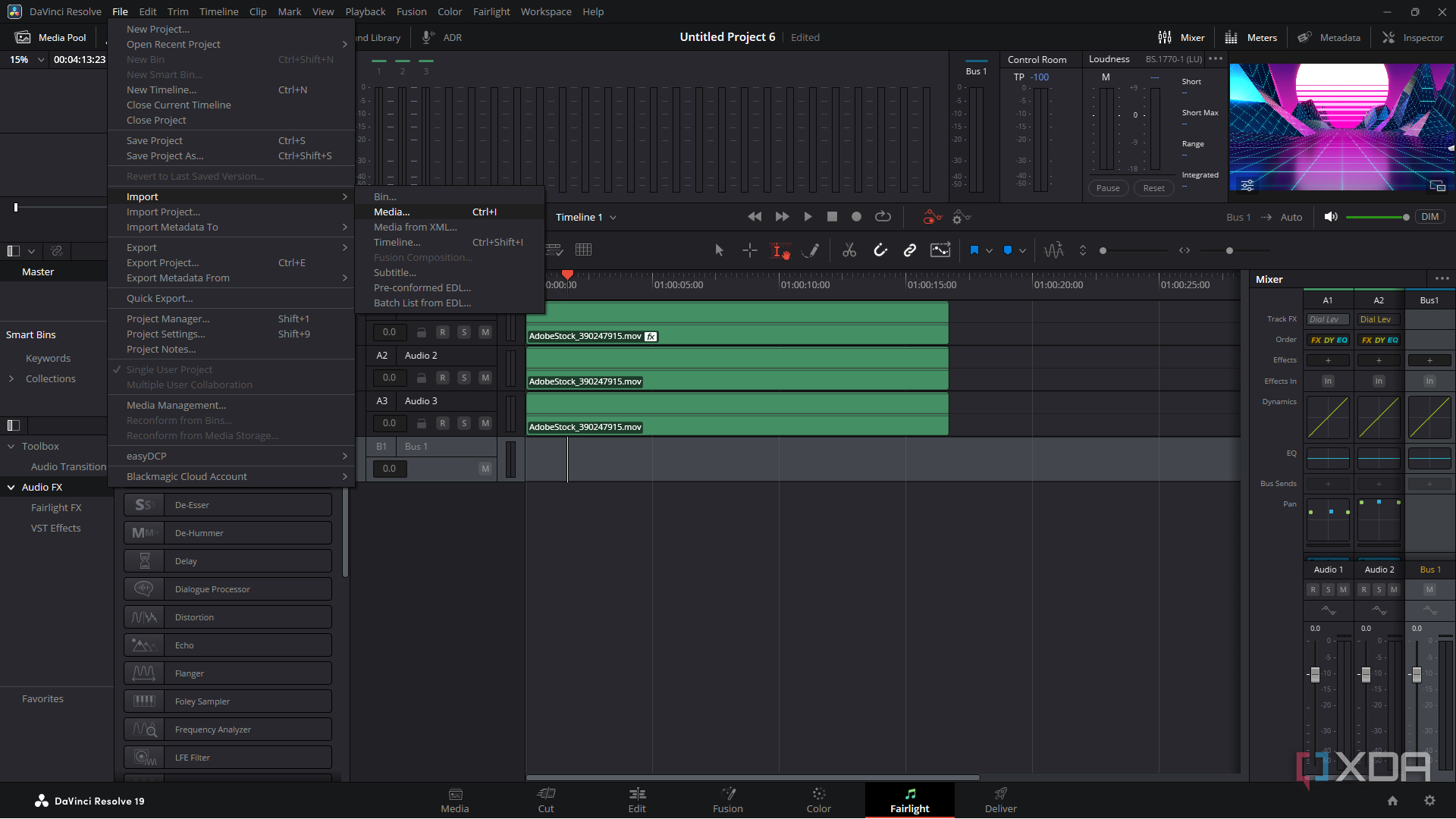The width and height of the screenshot is (1456, 819).
Task: Open the Media Pool panel
Action: pos(52,37)
